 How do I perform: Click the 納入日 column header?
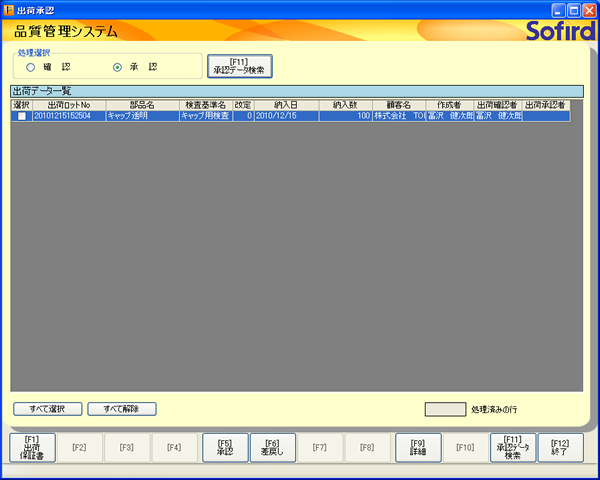pos(286,105)
